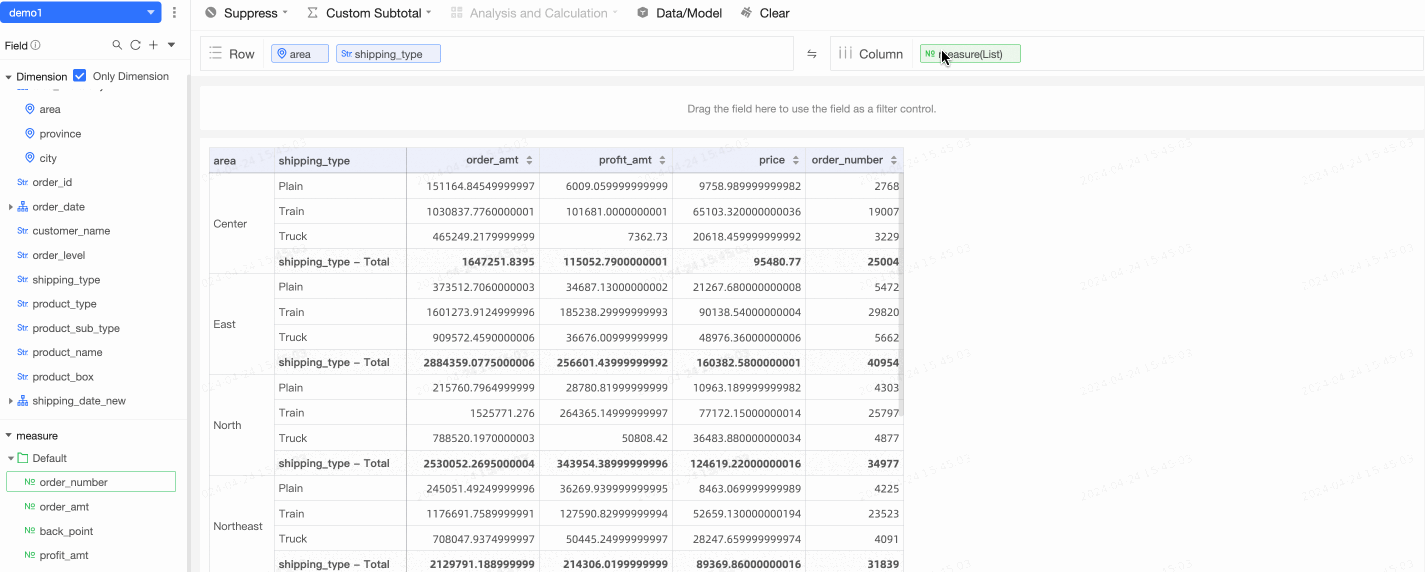Select the customer_name field
Viewport: 1425px width, 572px height.
[71, 231]
